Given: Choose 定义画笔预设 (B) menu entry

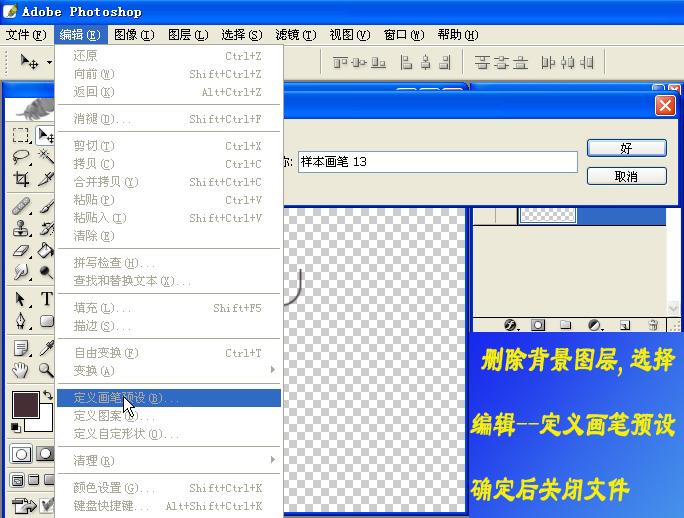Looking at the screenshot, I should 169,398.
